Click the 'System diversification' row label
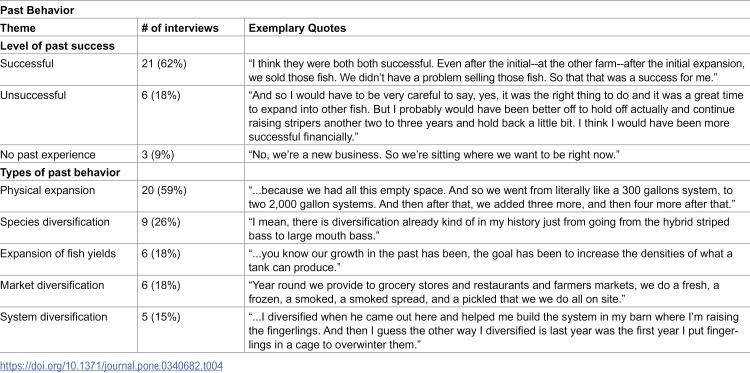The height and width of the screenshot is (373, 750). (54, 317)
